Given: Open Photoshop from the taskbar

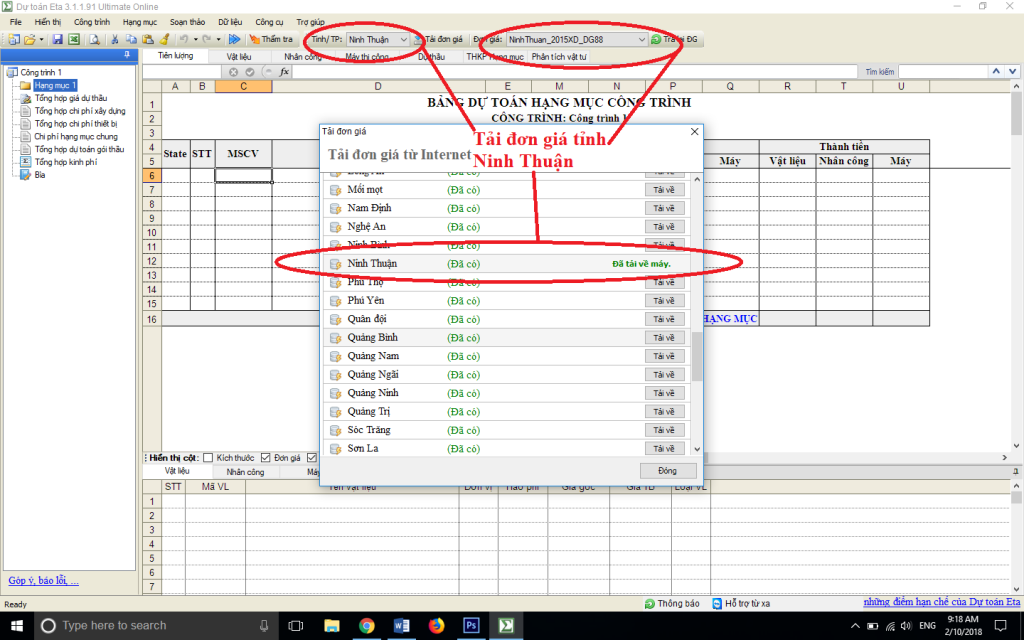Looking at the screenshot, I should coord(471,625).
